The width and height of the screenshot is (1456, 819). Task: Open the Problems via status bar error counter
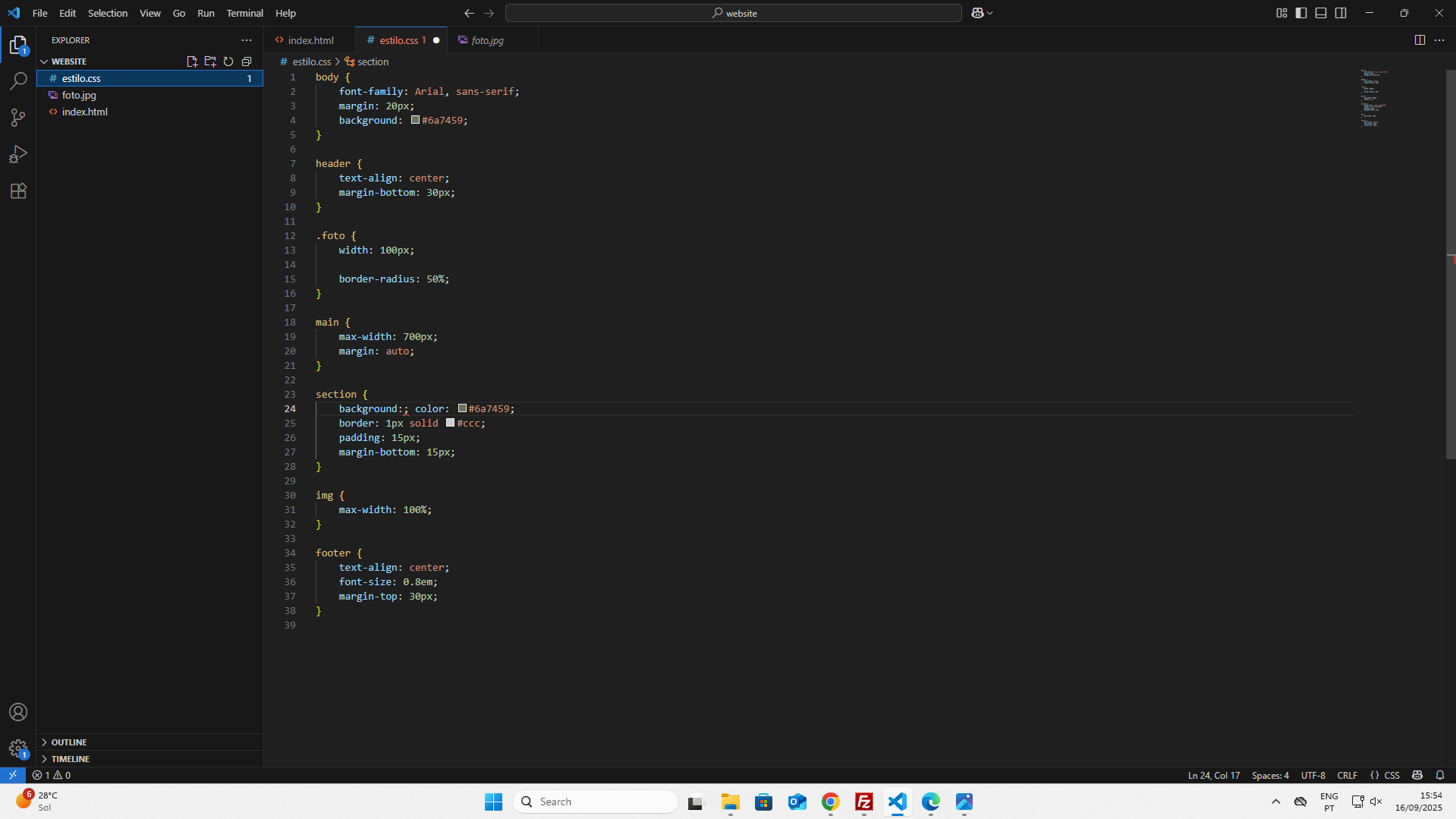(52, 775)
